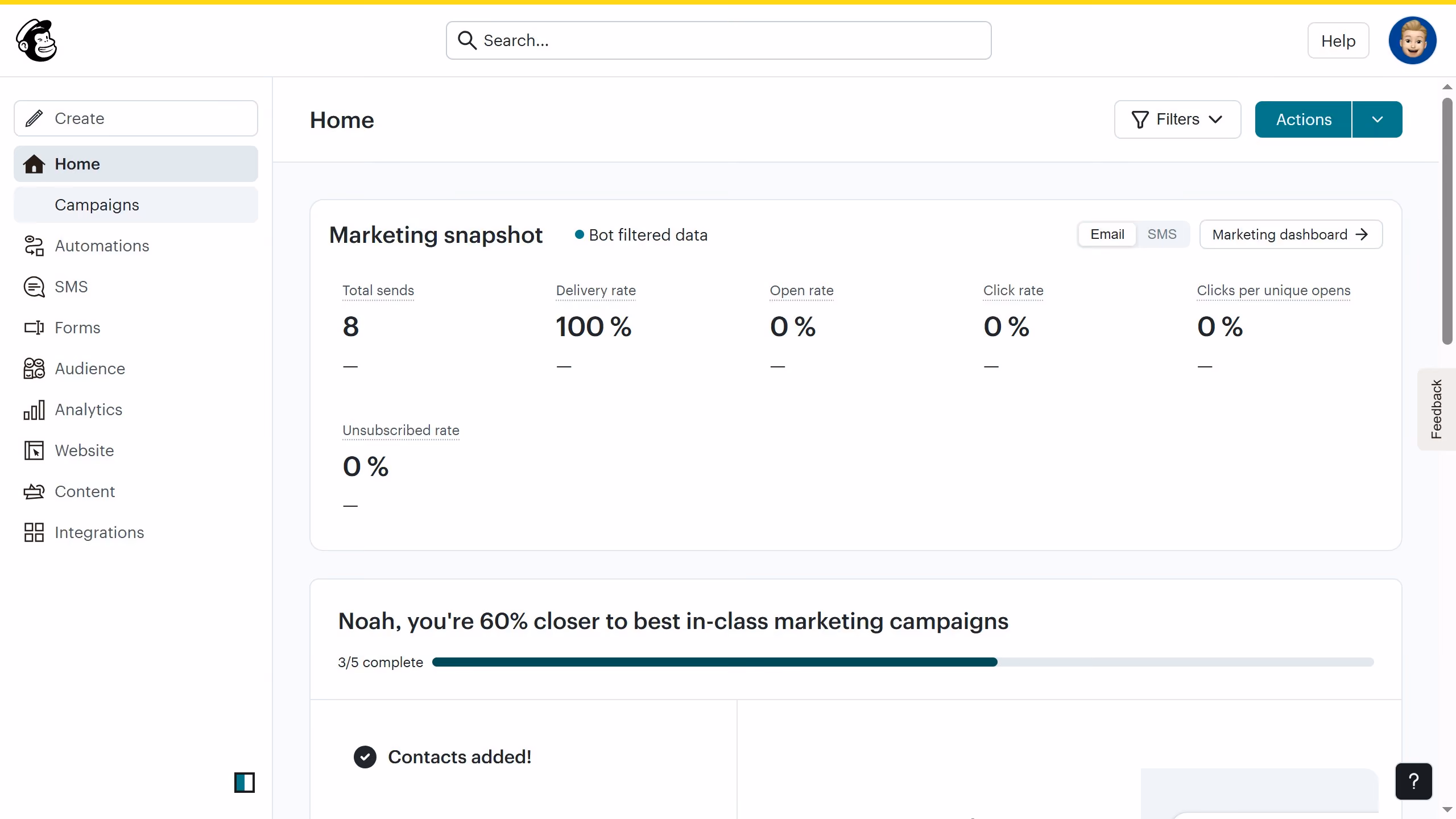Open Content menu item label
Screen dimensions: 1456x819
tap(85, 491)
